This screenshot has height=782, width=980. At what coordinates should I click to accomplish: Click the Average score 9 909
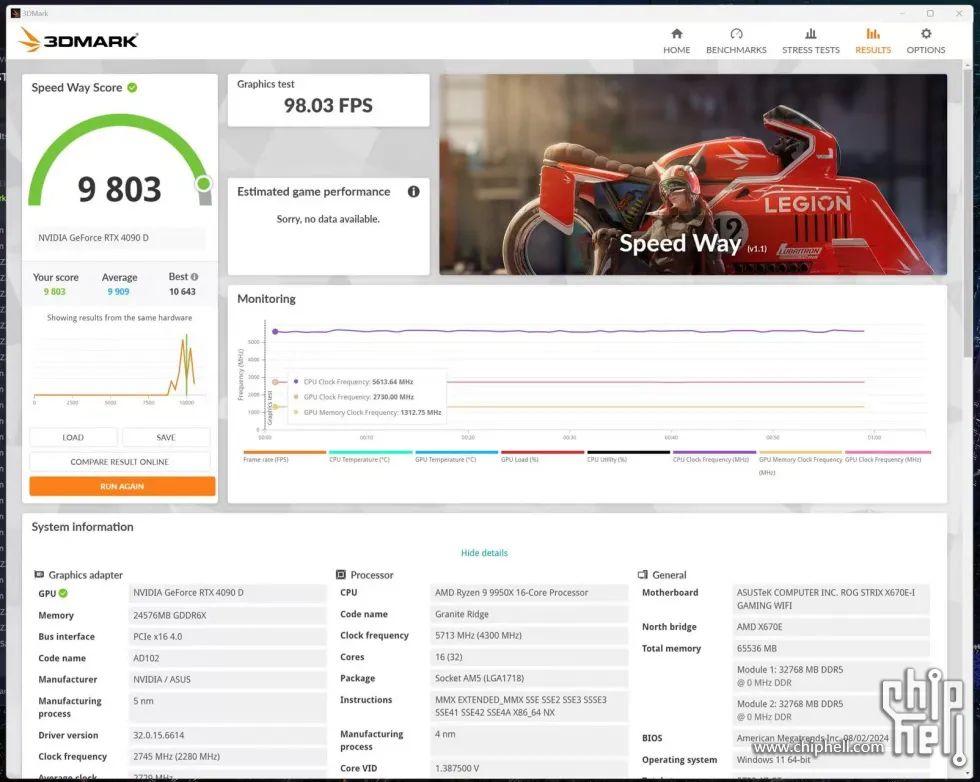(118, 291)
